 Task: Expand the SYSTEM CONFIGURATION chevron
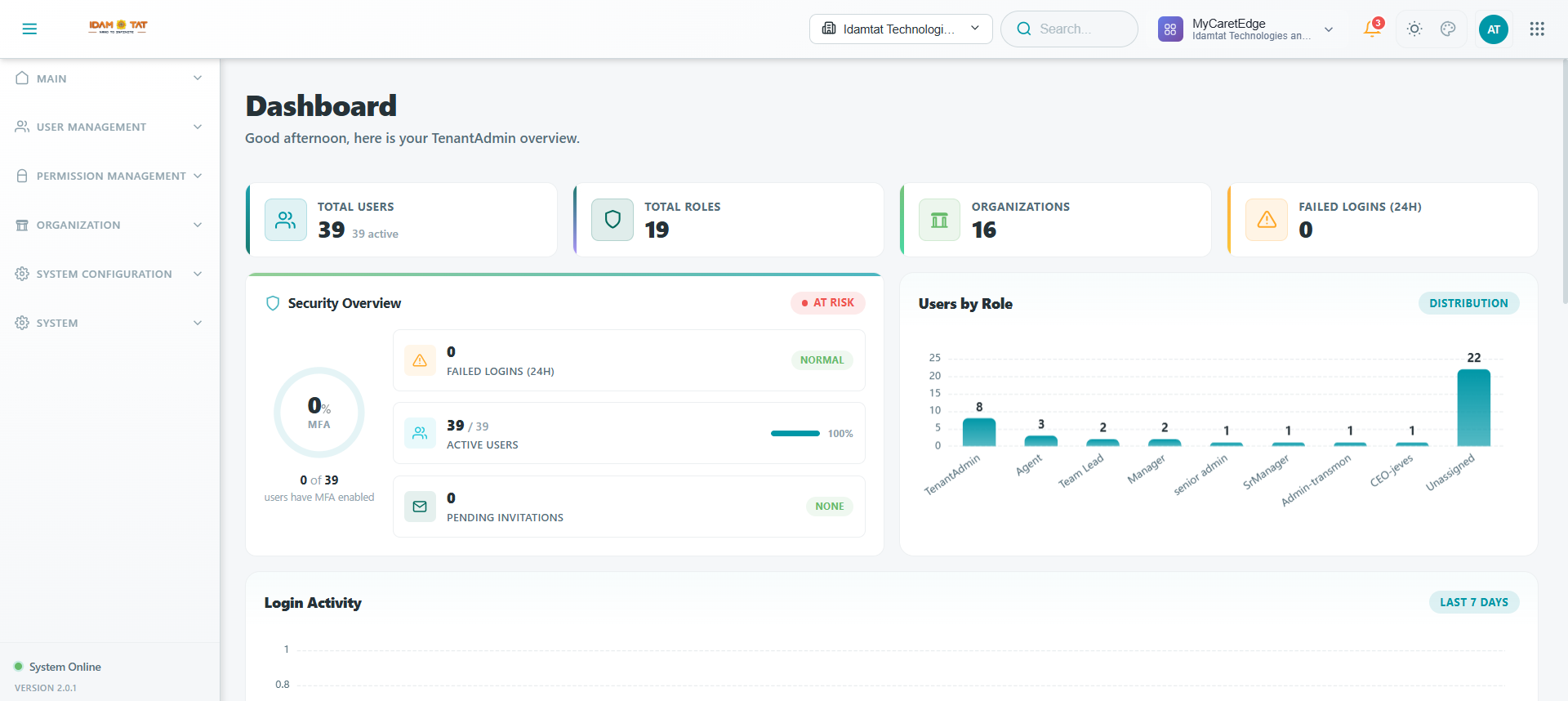point(198,274)
